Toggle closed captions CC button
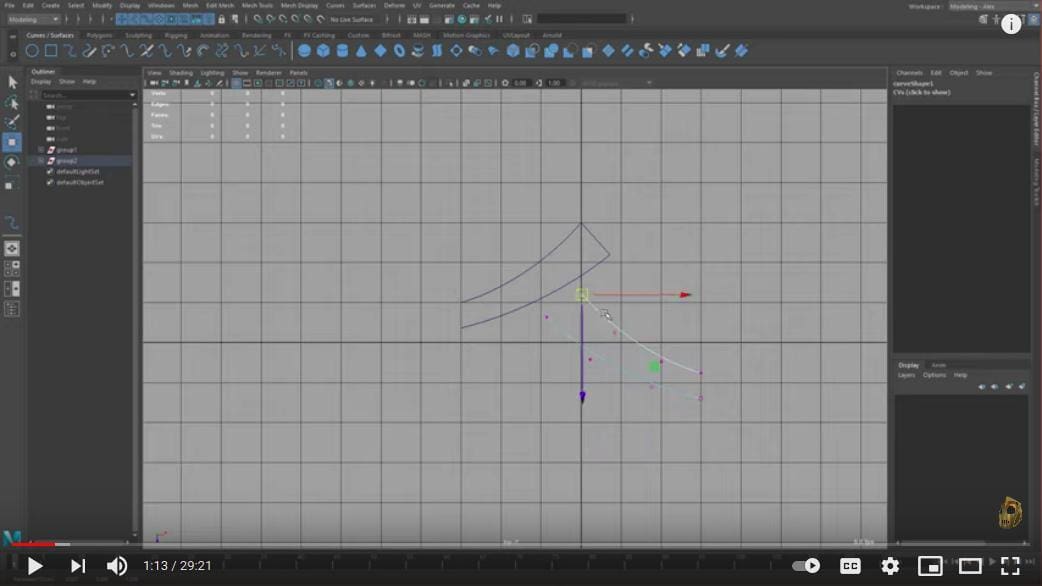This screenshot has height=586, width=1042. point(850,565)
